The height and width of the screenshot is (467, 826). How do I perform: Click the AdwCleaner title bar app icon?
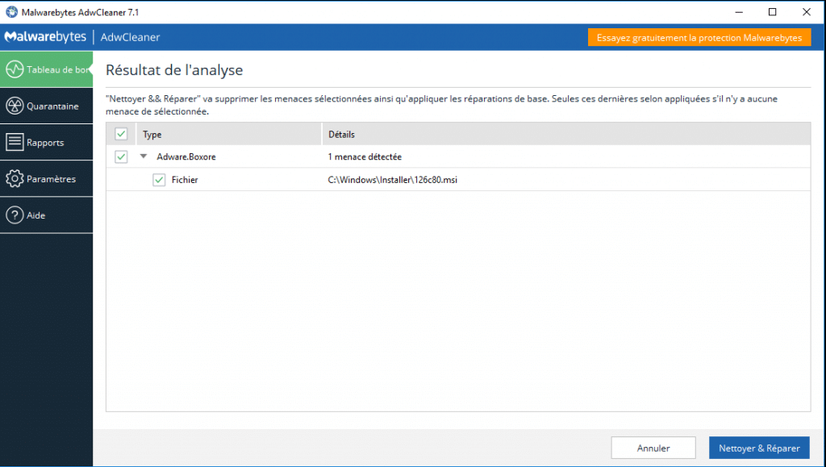tap(12, 12)
